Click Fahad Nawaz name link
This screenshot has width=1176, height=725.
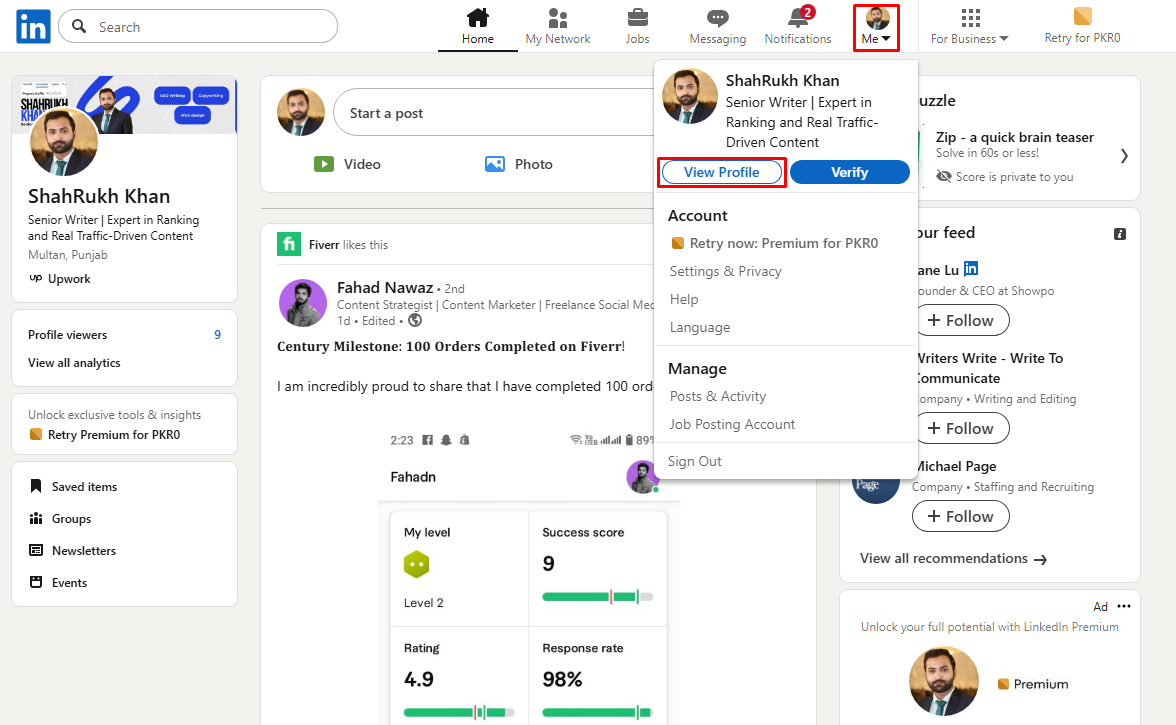tap(385, 288)
